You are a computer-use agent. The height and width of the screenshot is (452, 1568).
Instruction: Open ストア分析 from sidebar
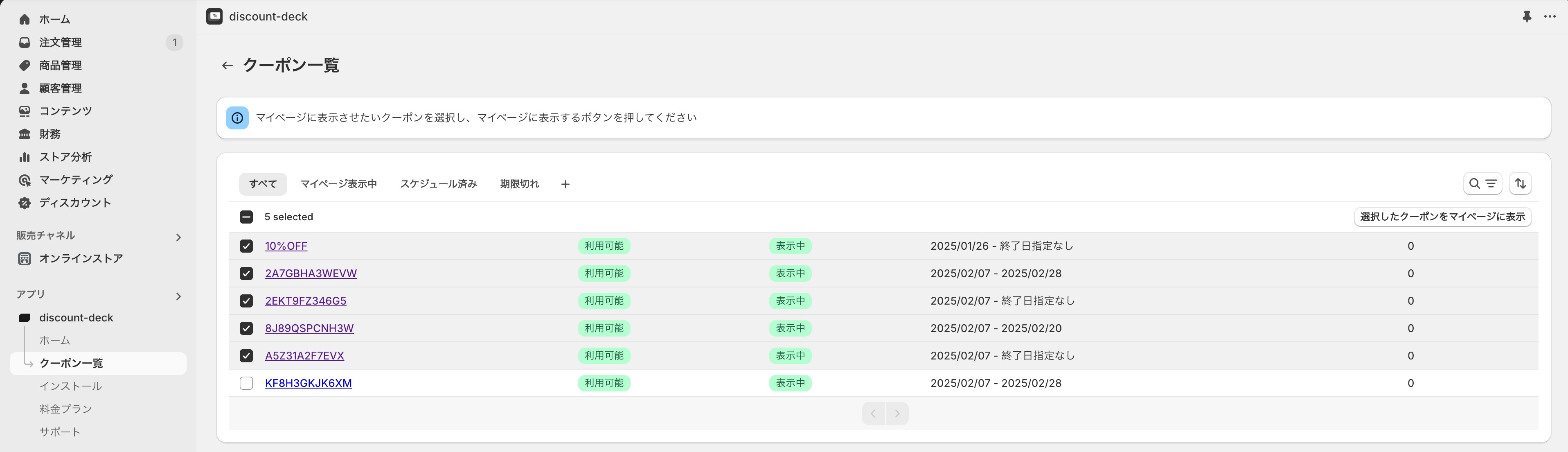pyautogui.click(x=65, y=156)
